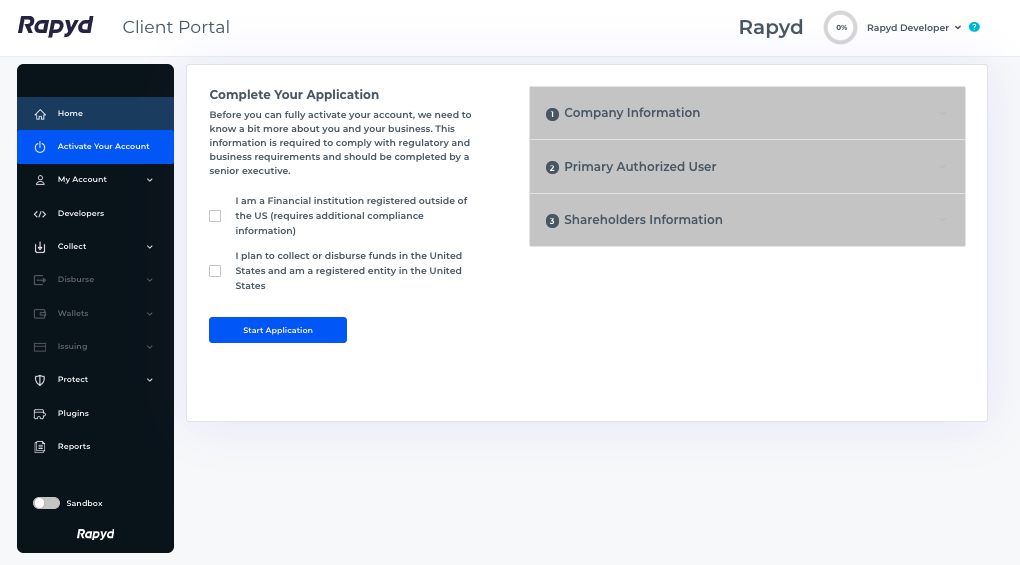The width and height of the screenshot is (1020, 565).
Task: Click the 0% progress circle indicator
Action: click(x=840, y=27)
